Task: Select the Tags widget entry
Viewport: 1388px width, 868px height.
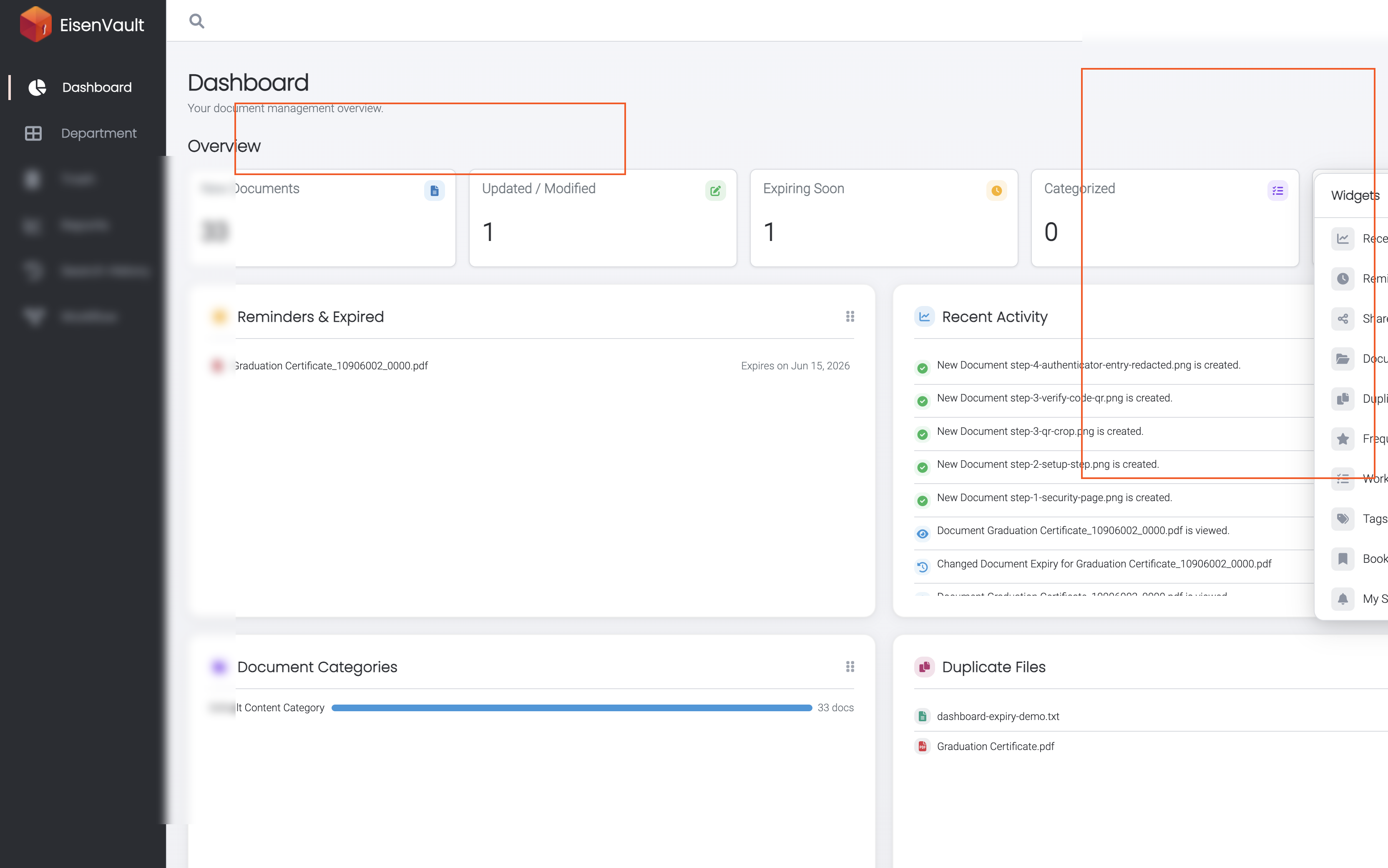Action: click(x=1359, y=518)
